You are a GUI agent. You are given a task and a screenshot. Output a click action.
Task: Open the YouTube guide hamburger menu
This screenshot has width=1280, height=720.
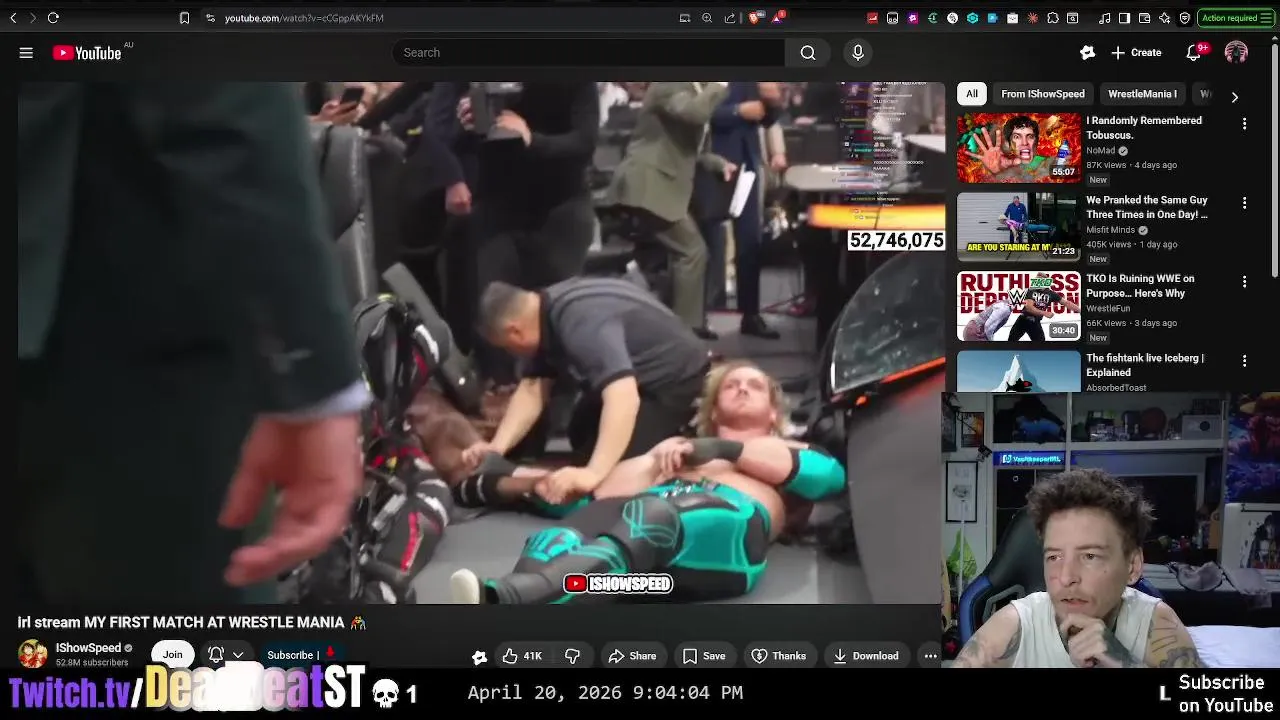[x=26, y=53]
